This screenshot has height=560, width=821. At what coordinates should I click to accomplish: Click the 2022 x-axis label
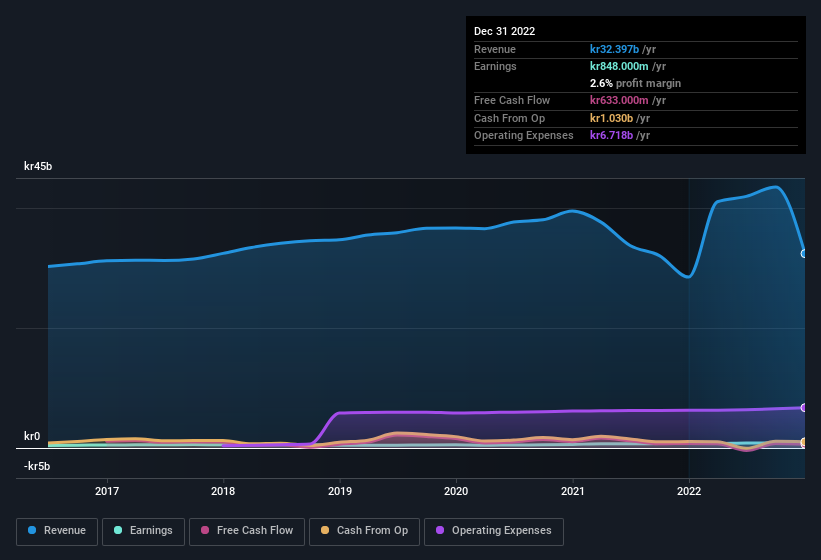pyautogui.click(x=689, y=491)
